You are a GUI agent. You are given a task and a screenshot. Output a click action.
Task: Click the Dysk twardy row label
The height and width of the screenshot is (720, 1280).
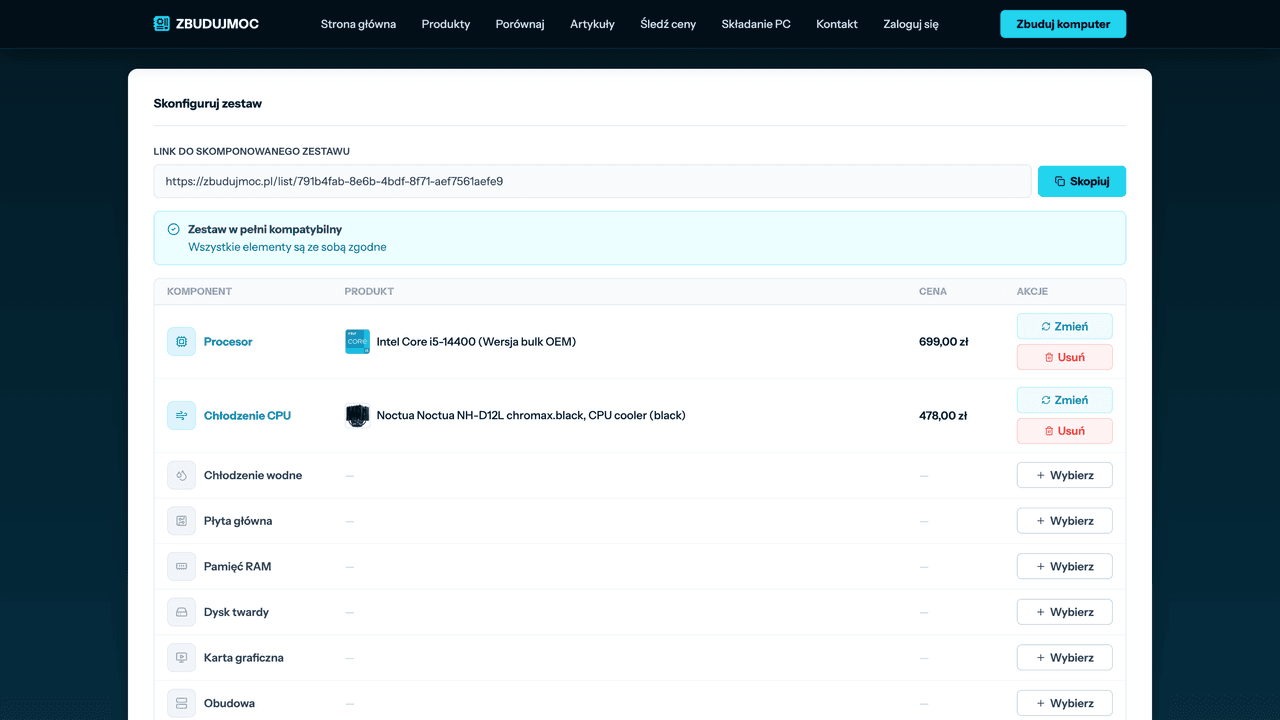[x=236, y=612]
